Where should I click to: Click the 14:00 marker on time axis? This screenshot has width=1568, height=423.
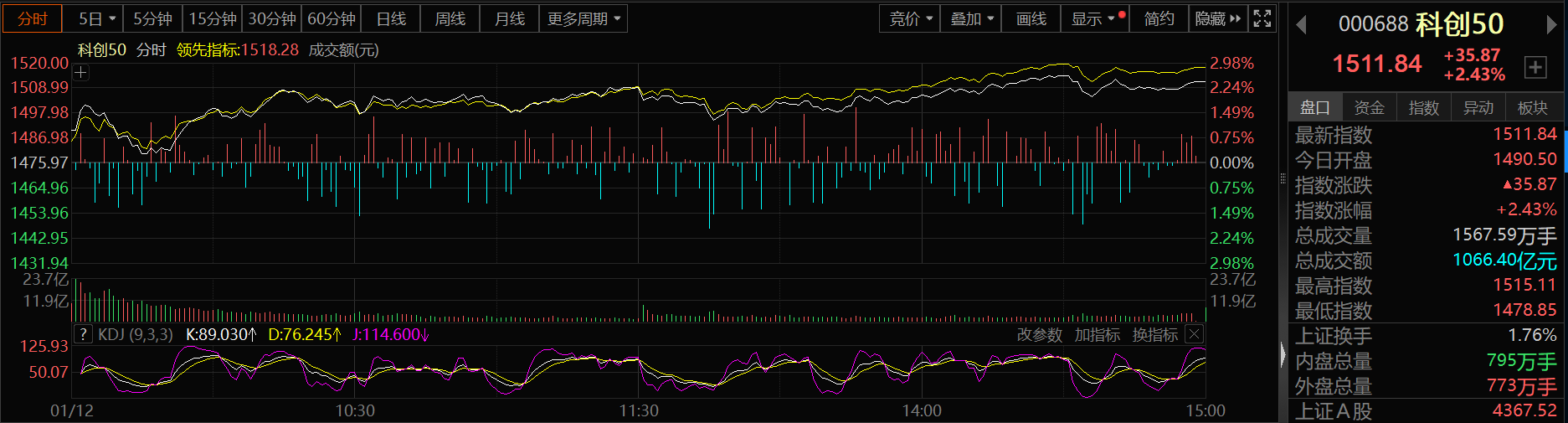coord(922,411)
